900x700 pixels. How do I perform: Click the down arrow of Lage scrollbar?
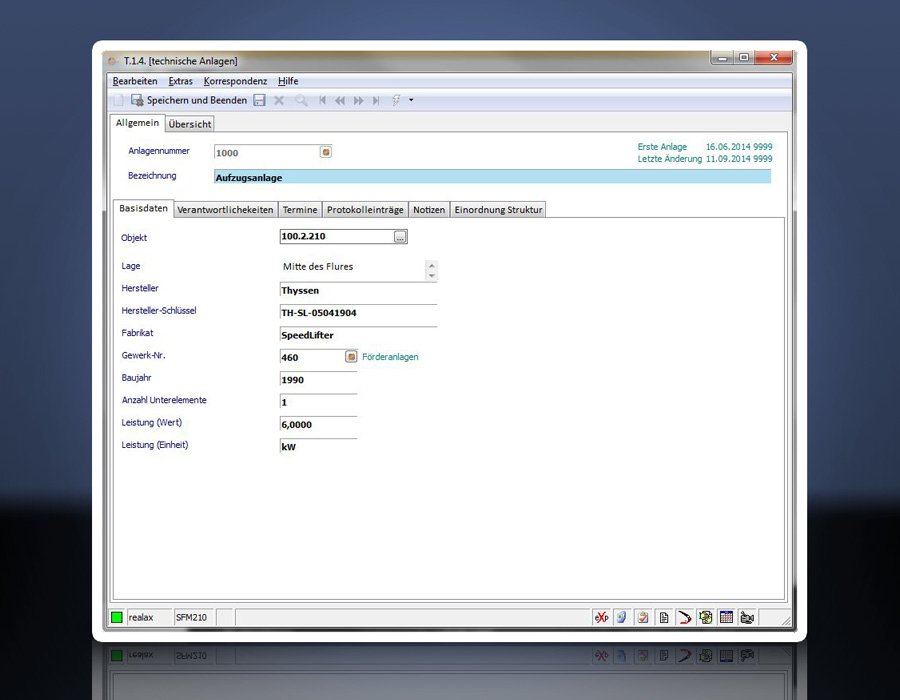[432, 276]
